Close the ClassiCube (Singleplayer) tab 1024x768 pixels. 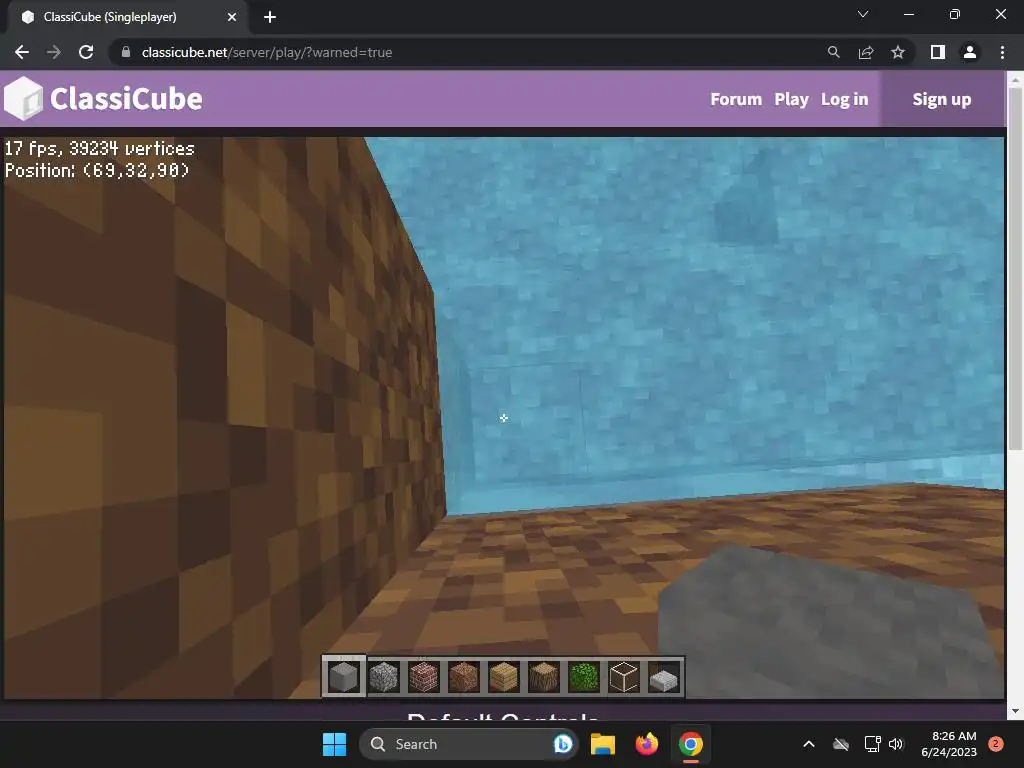[232, 17]
